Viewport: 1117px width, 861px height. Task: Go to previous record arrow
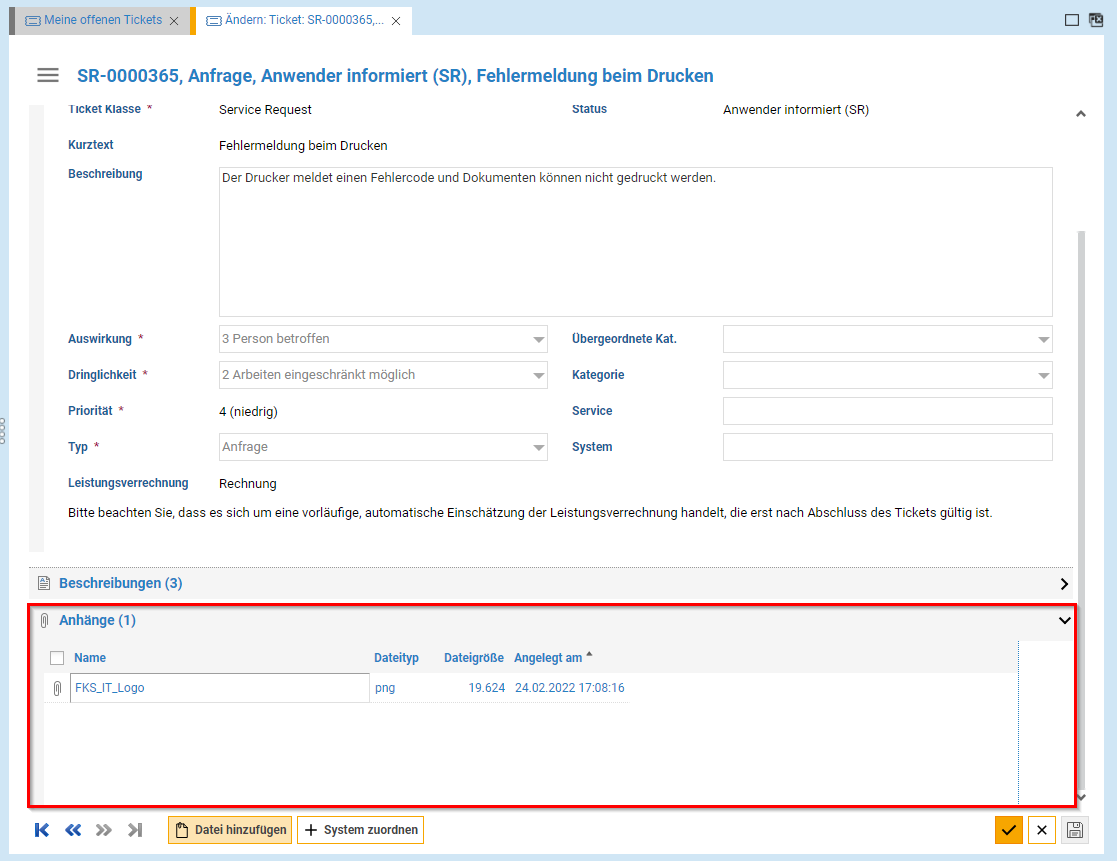click(x=73, y=830)
